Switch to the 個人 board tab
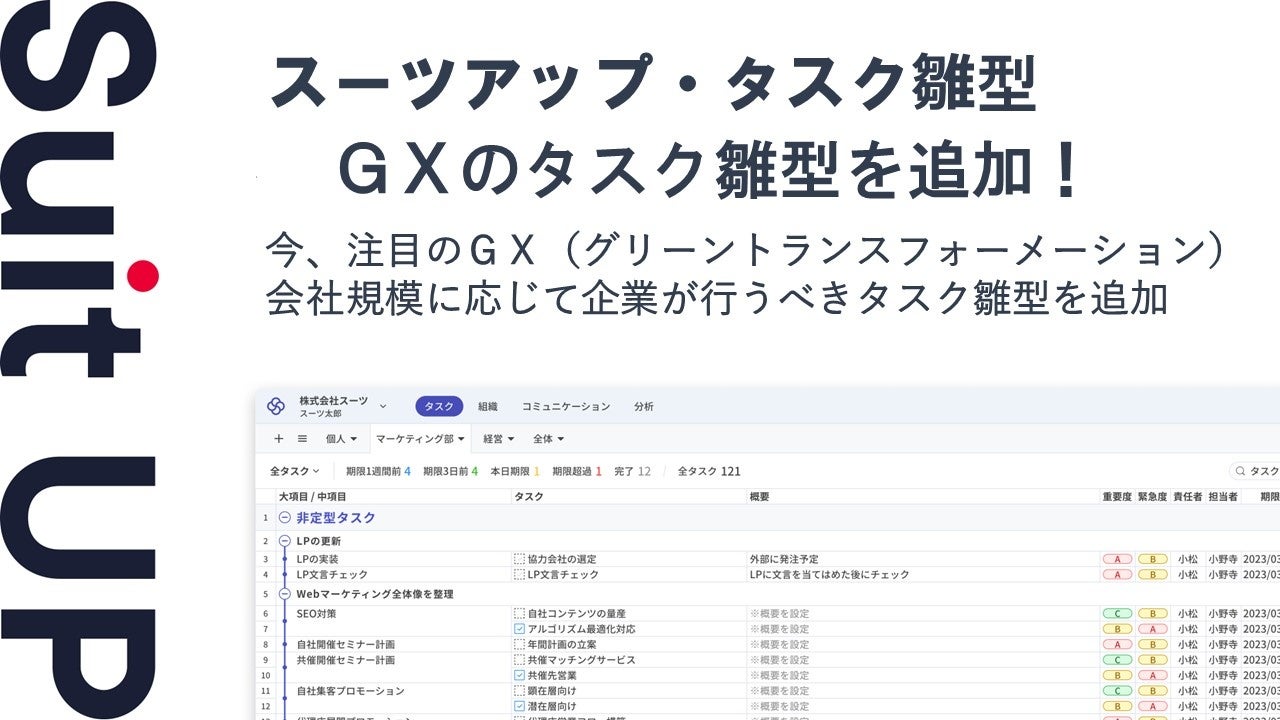1280x720 pixels. (335, 439)
